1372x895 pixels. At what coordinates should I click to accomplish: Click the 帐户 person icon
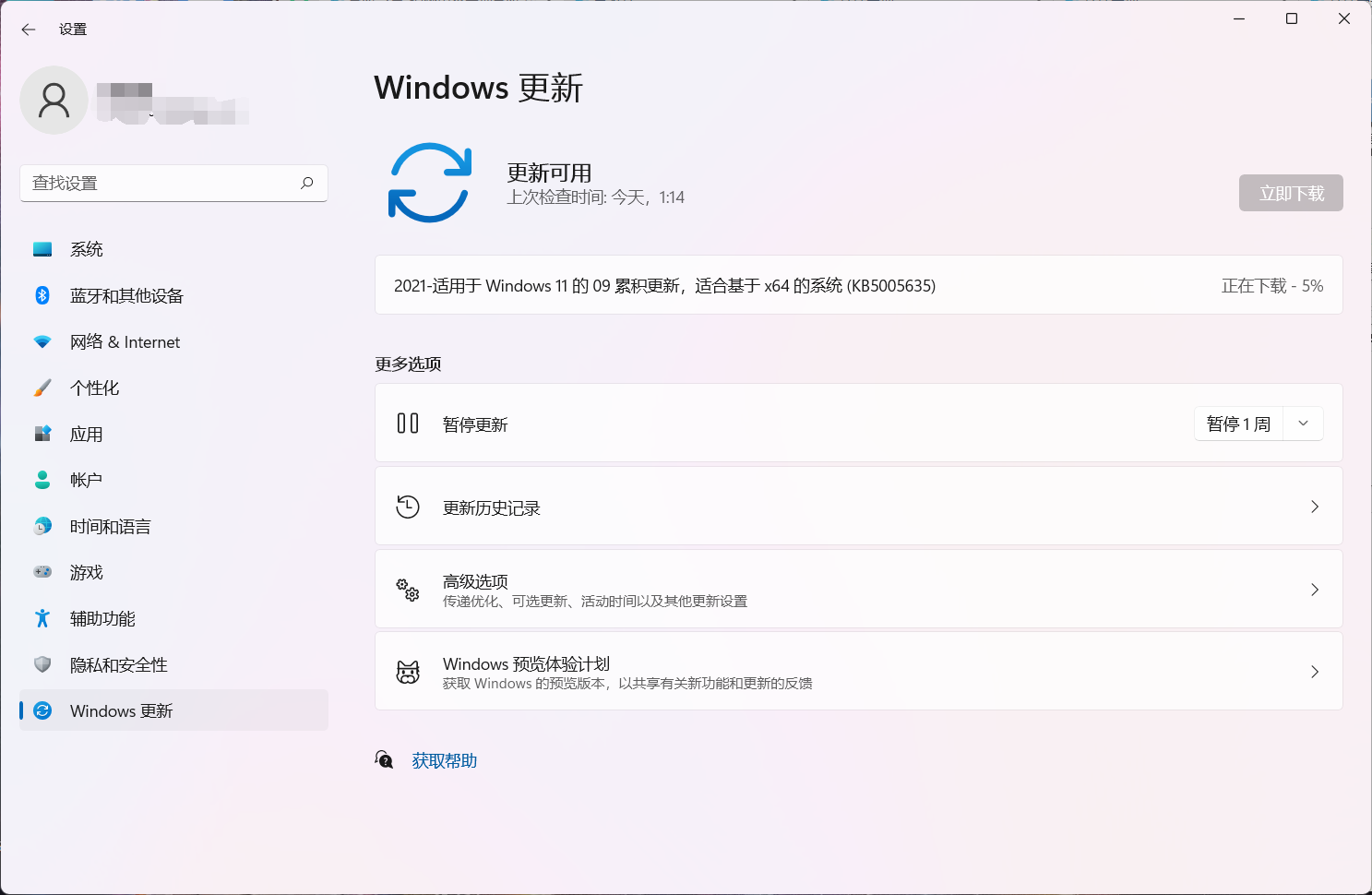[x=42, y=480]
